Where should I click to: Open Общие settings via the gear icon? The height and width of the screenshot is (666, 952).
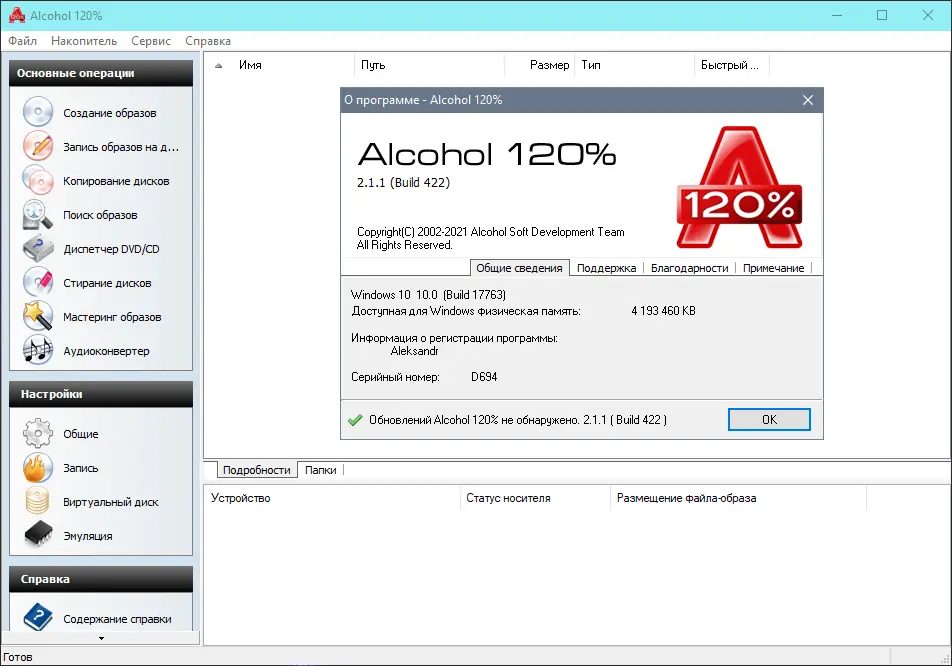[73, 434]
